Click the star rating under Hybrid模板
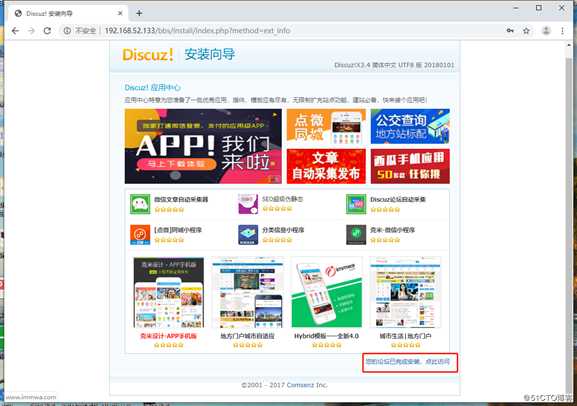 point(326,345)
